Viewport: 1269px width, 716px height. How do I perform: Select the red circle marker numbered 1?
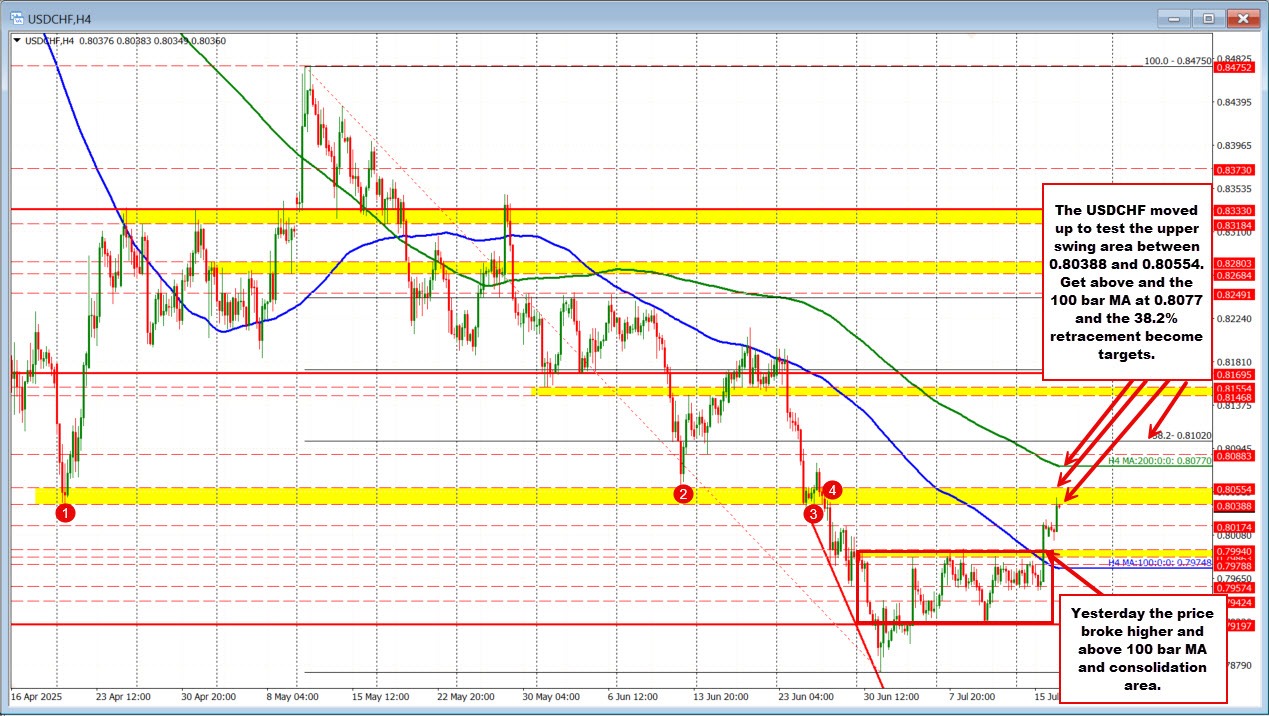tap(65, 513)
